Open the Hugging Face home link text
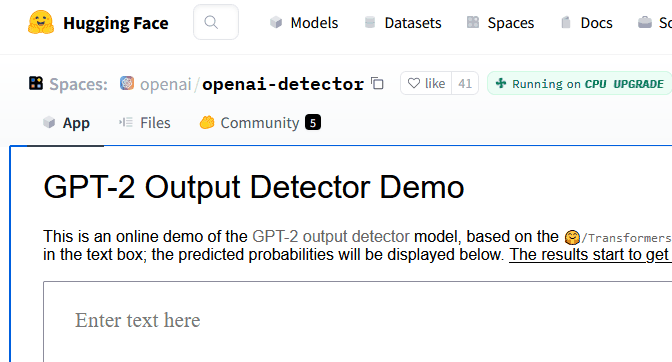Image resolution: width=672 pixels, height=362 pixels. [116, 23]
